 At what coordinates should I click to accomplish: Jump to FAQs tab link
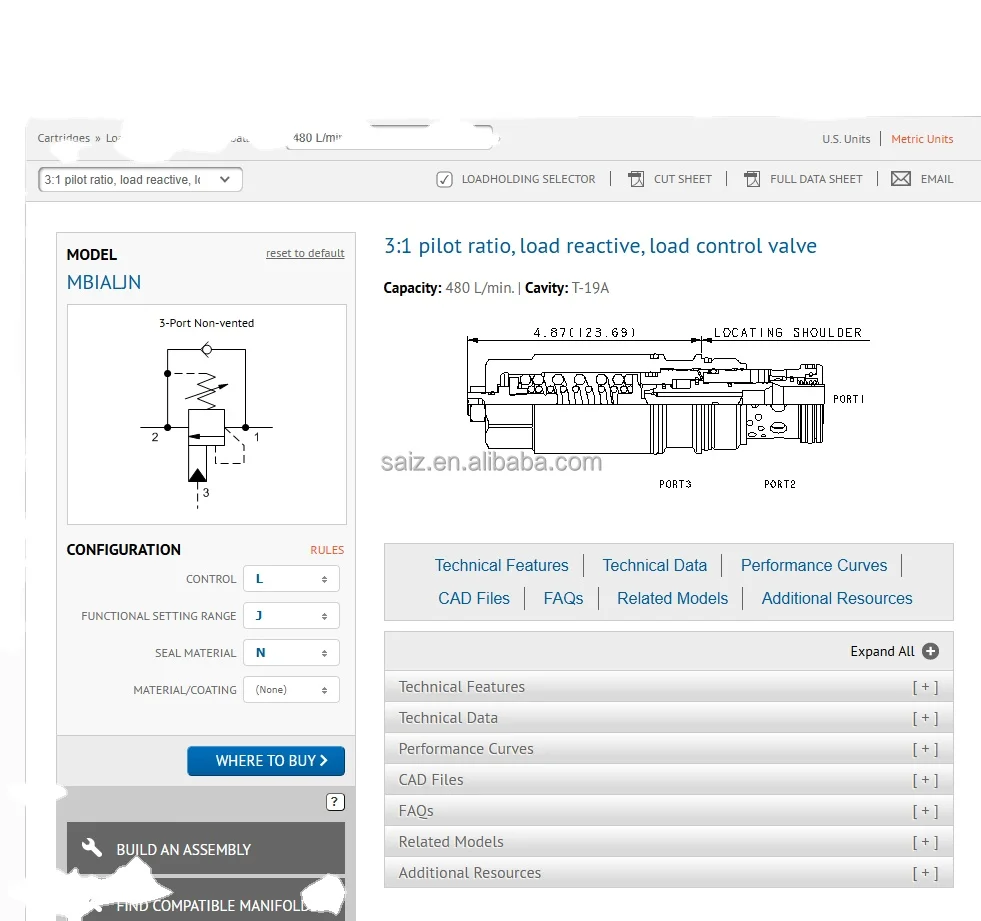point(563,599)
